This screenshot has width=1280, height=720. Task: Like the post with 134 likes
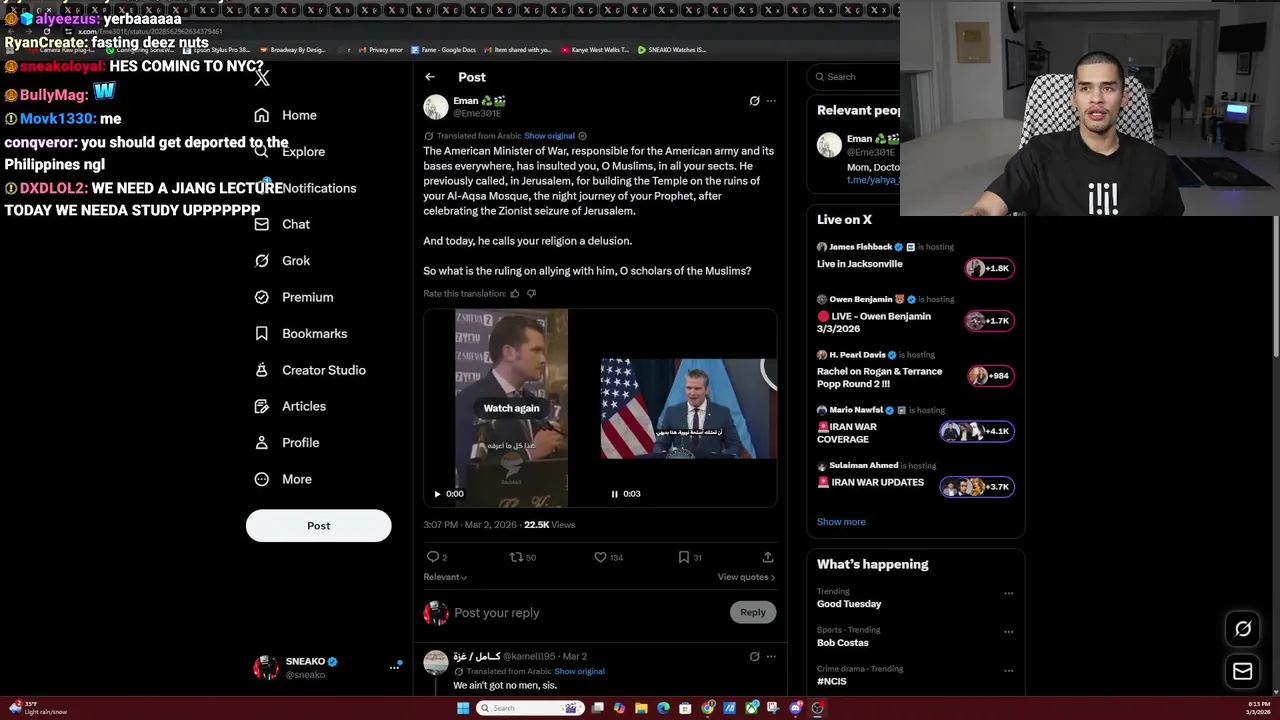coord(600,557)
